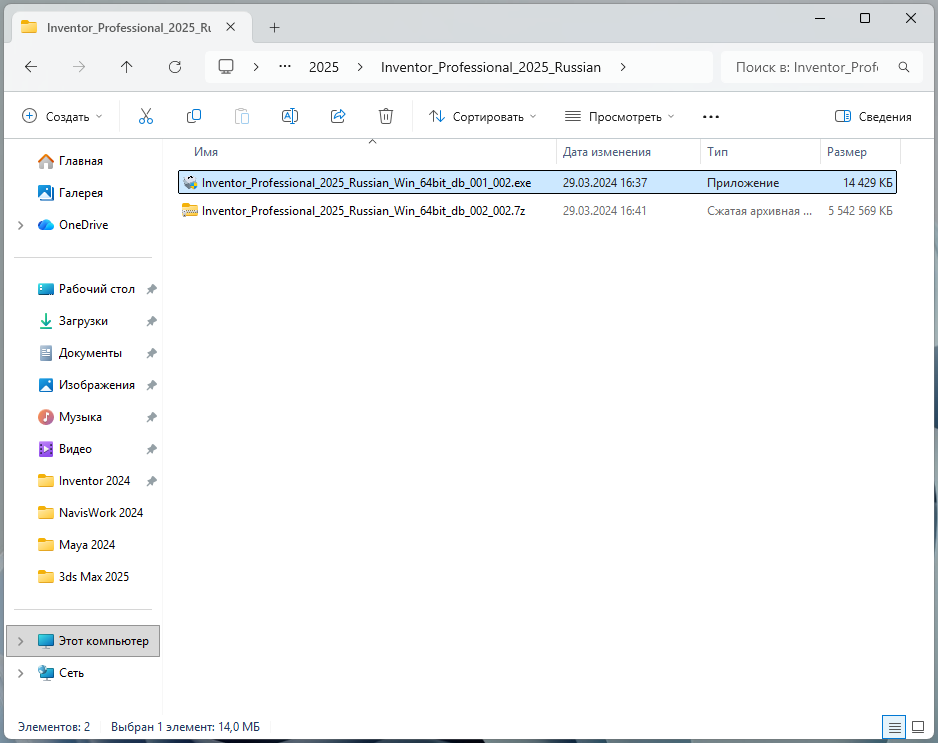Click Inventor_Professional_2025_Russian breadcrumb
Screen dimensions: 938x743
point(491,67)
